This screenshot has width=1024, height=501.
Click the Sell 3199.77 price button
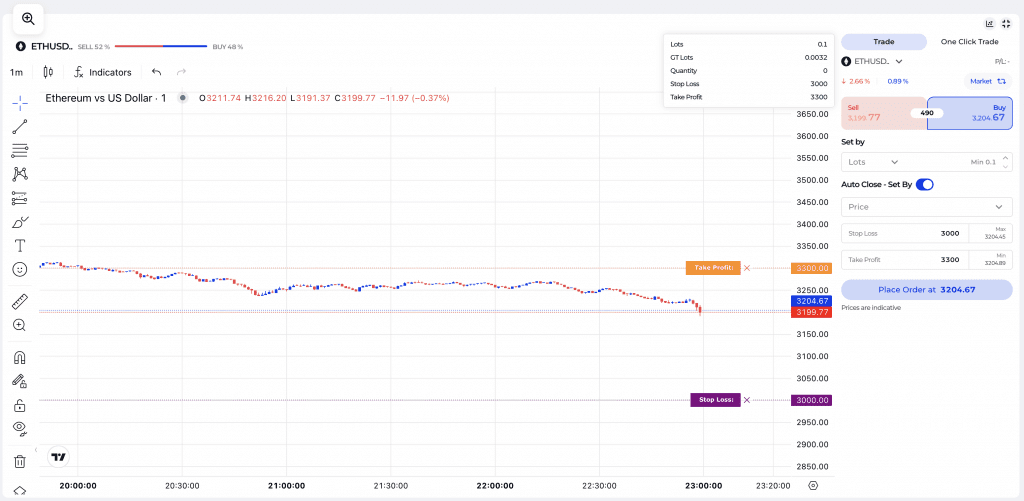pyautogui.click(x=882, y=113)
